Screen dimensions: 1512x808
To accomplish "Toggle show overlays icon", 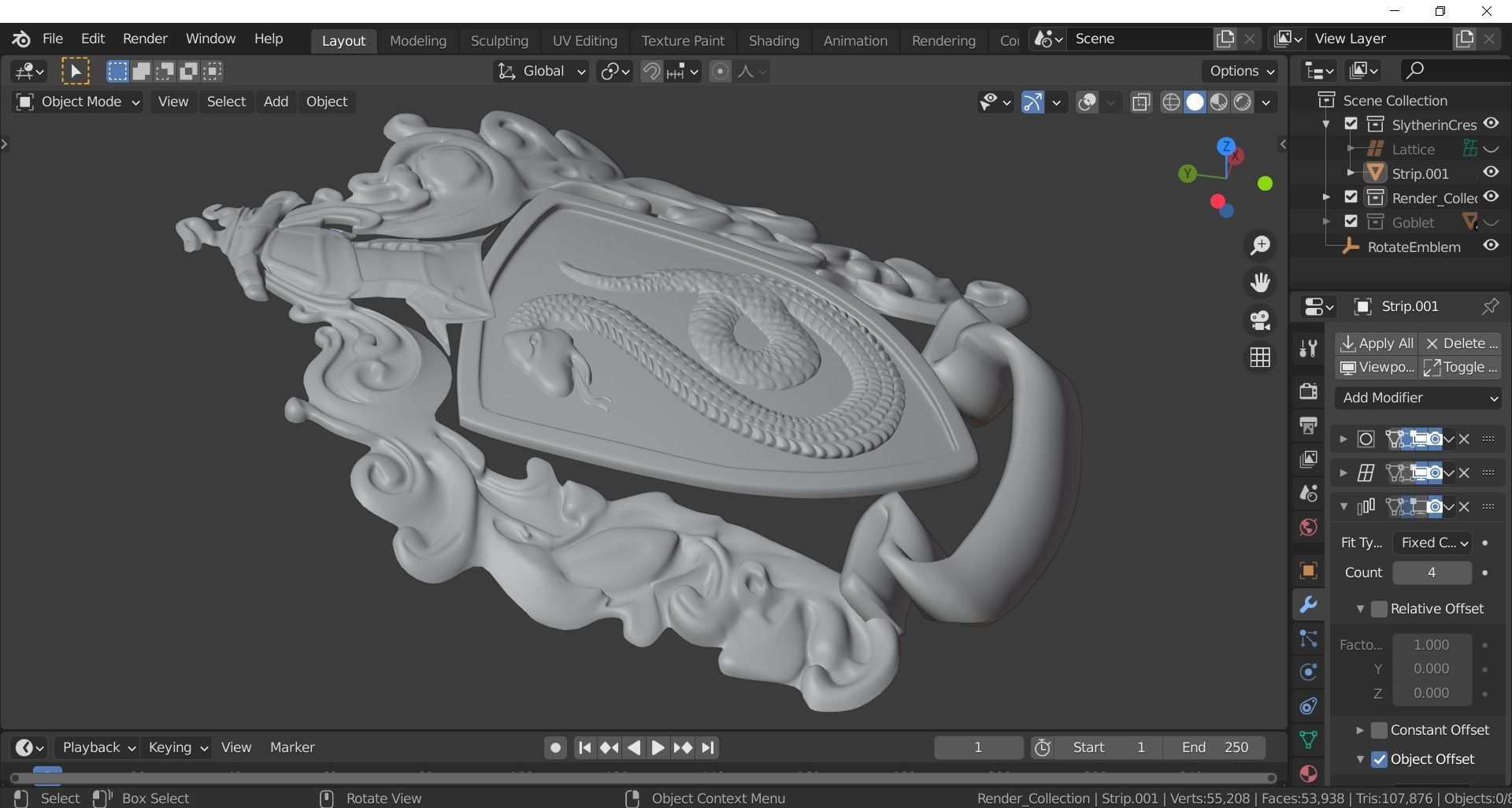I will (x=1088, y=102).
